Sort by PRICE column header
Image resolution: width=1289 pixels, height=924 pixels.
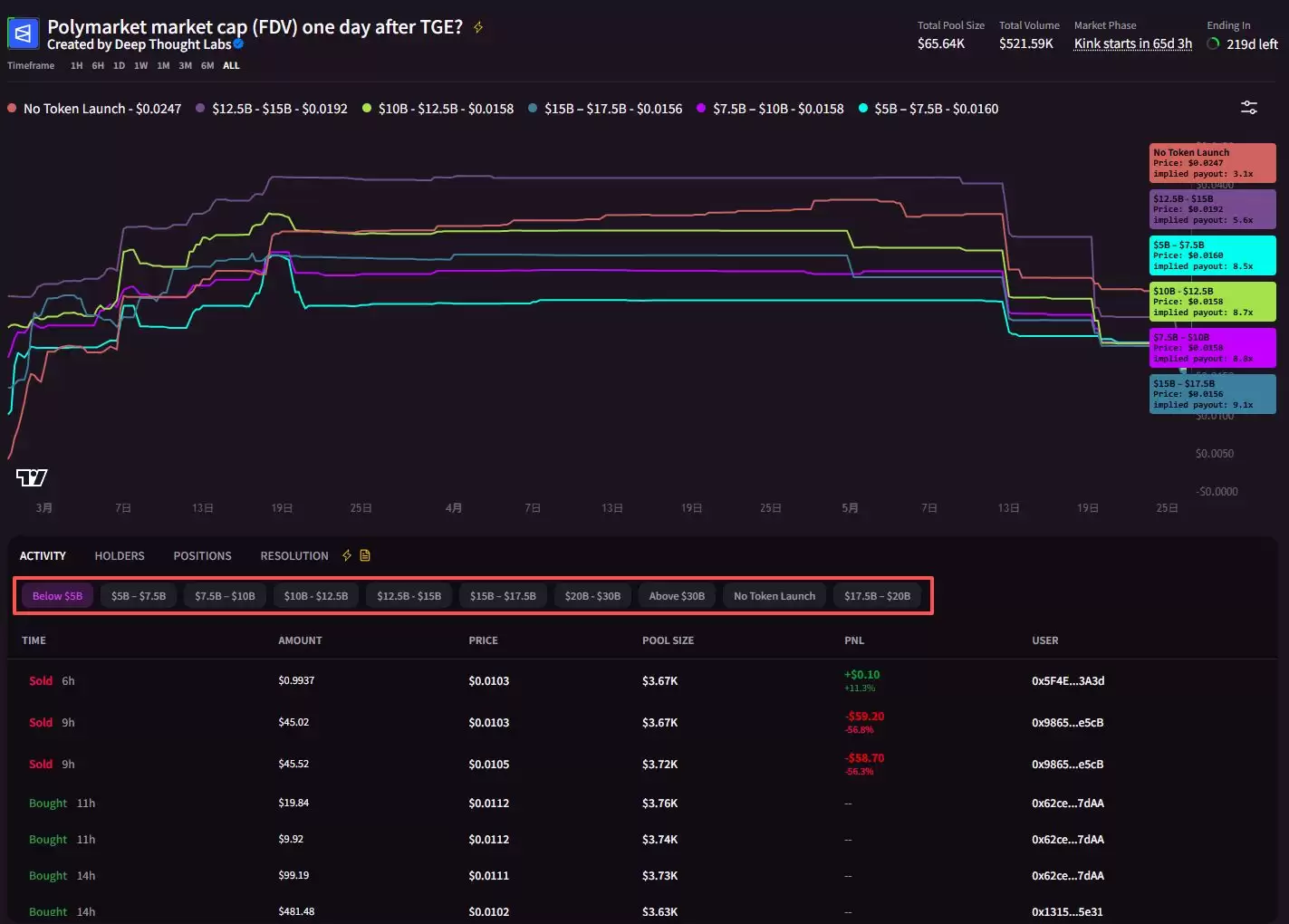483,640
